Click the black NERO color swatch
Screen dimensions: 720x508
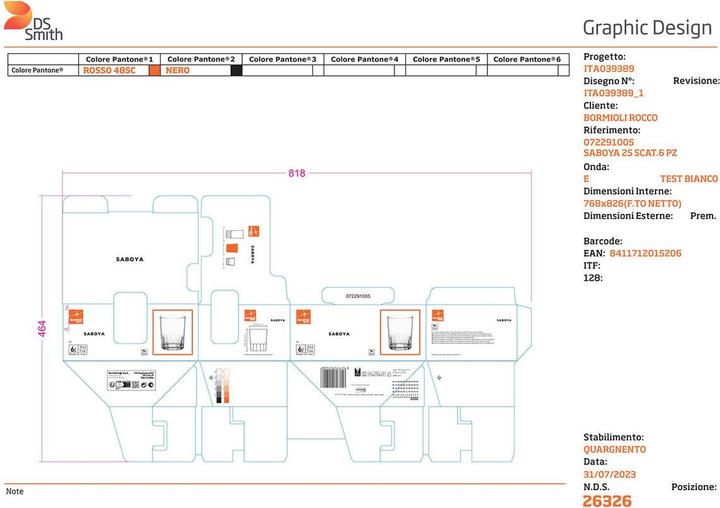pos(236,70)
